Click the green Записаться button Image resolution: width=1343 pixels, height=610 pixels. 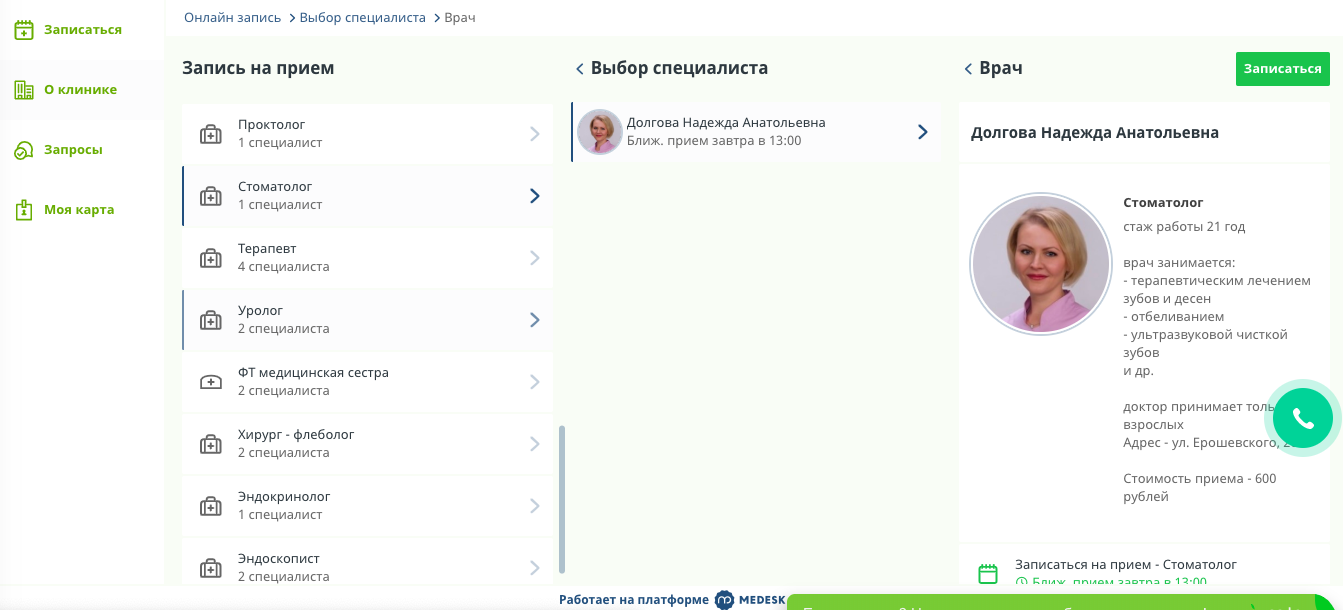tap(1283, 69)
